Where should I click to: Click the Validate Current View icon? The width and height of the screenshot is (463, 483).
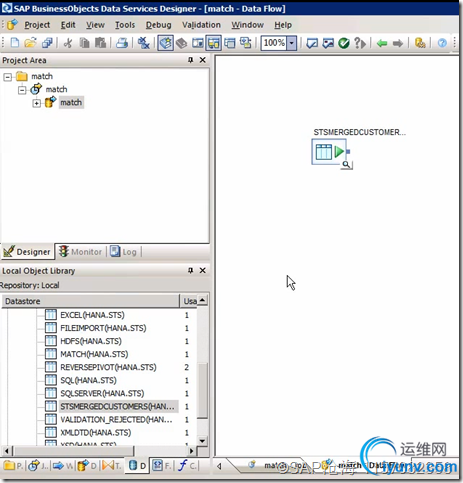click(312, 43)
